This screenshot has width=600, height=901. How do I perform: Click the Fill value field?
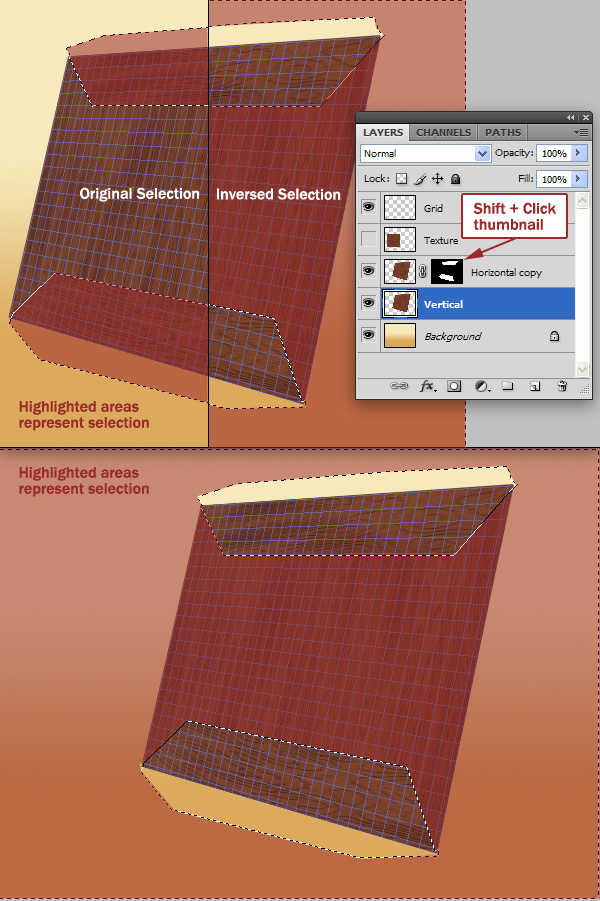(x=555, y=179)
